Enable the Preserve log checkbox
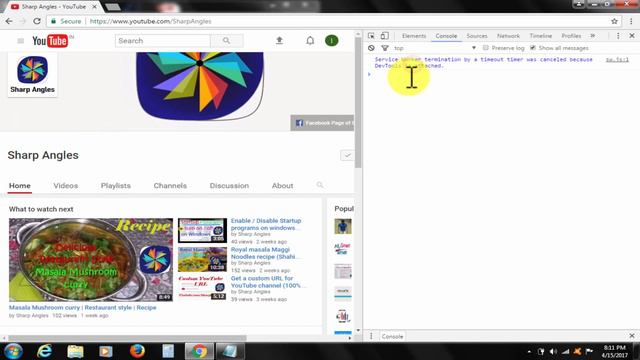This screenshot has width=640, height=360. (485, 48)
